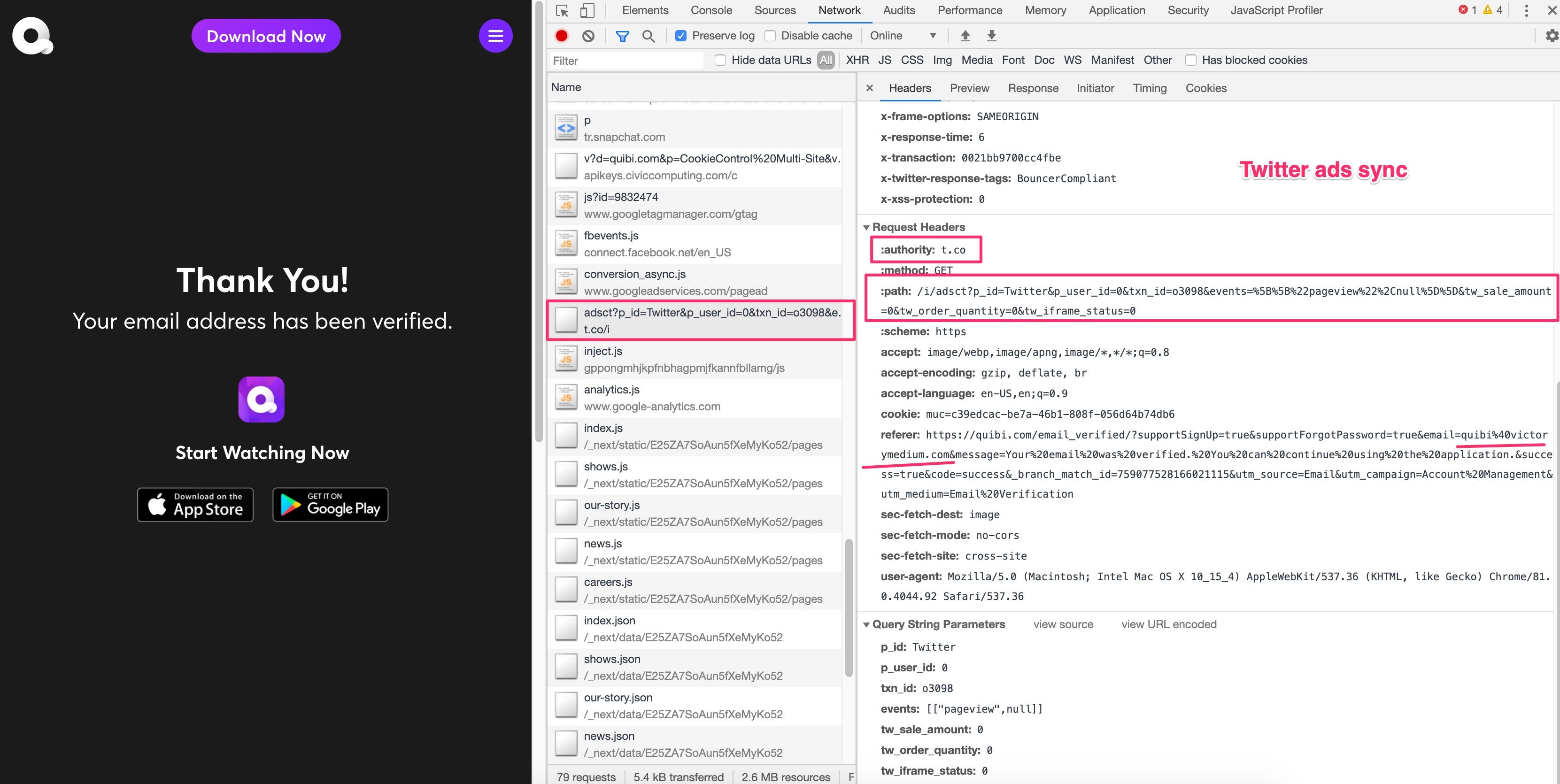Click the Download Now button
Screen dimensions: 1560x784
click(x=266, y=36)
